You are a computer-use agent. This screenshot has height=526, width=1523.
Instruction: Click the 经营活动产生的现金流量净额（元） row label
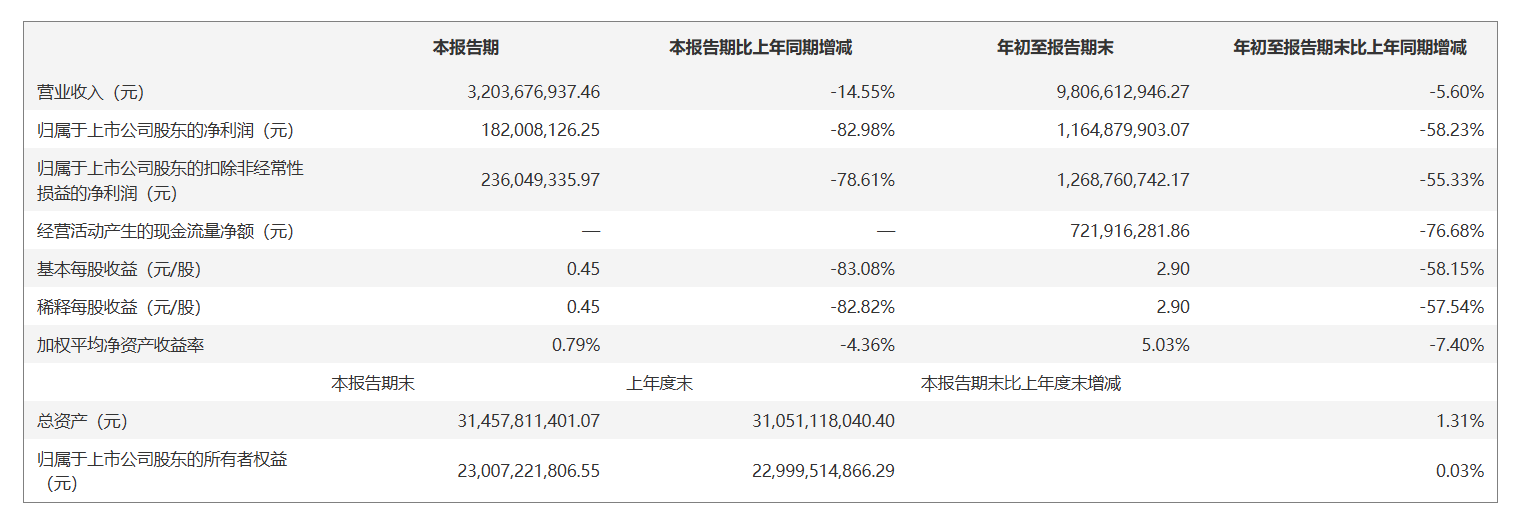[165, 231]
